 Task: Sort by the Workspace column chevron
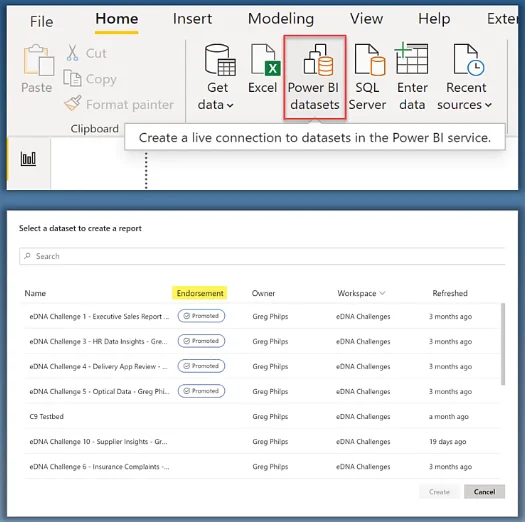[x=382, y=293]
